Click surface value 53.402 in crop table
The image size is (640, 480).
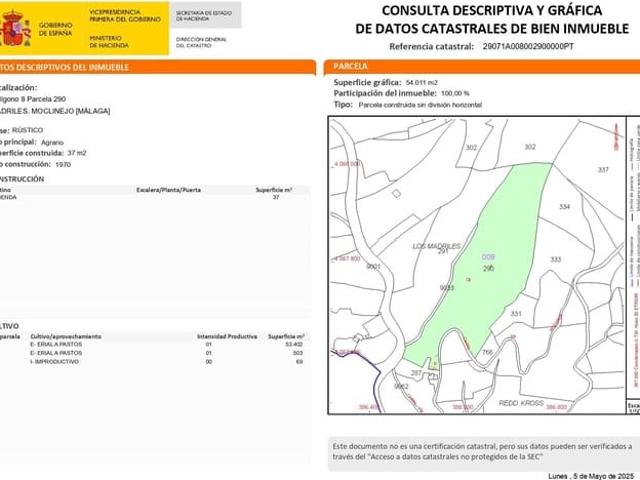(294, 344)
